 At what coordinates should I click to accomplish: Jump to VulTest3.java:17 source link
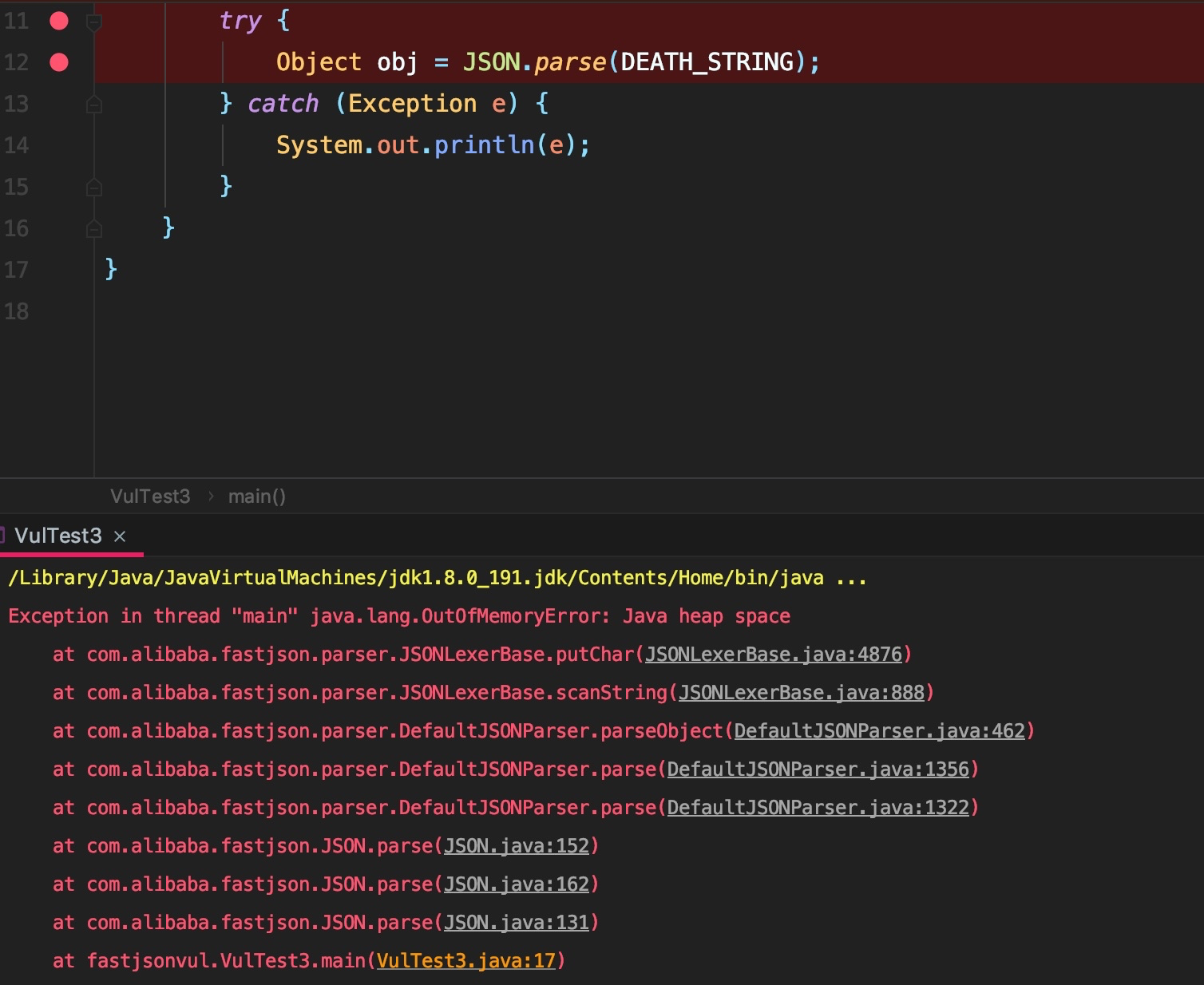tap(466, 961)
